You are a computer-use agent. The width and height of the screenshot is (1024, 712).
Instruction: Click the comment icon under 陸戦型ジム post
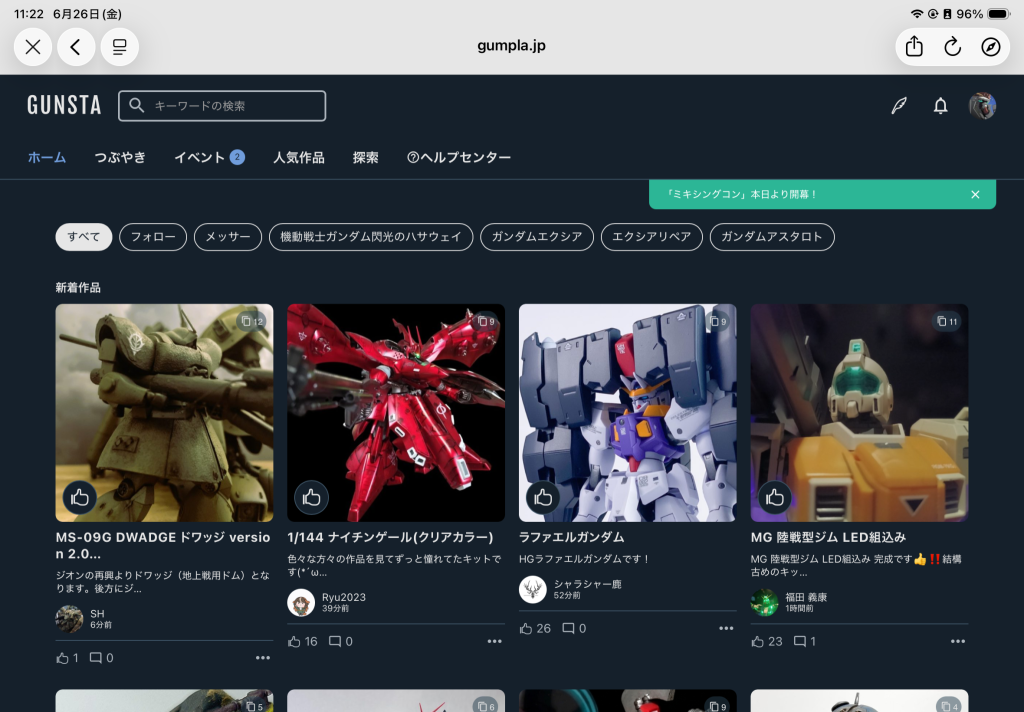799,642
